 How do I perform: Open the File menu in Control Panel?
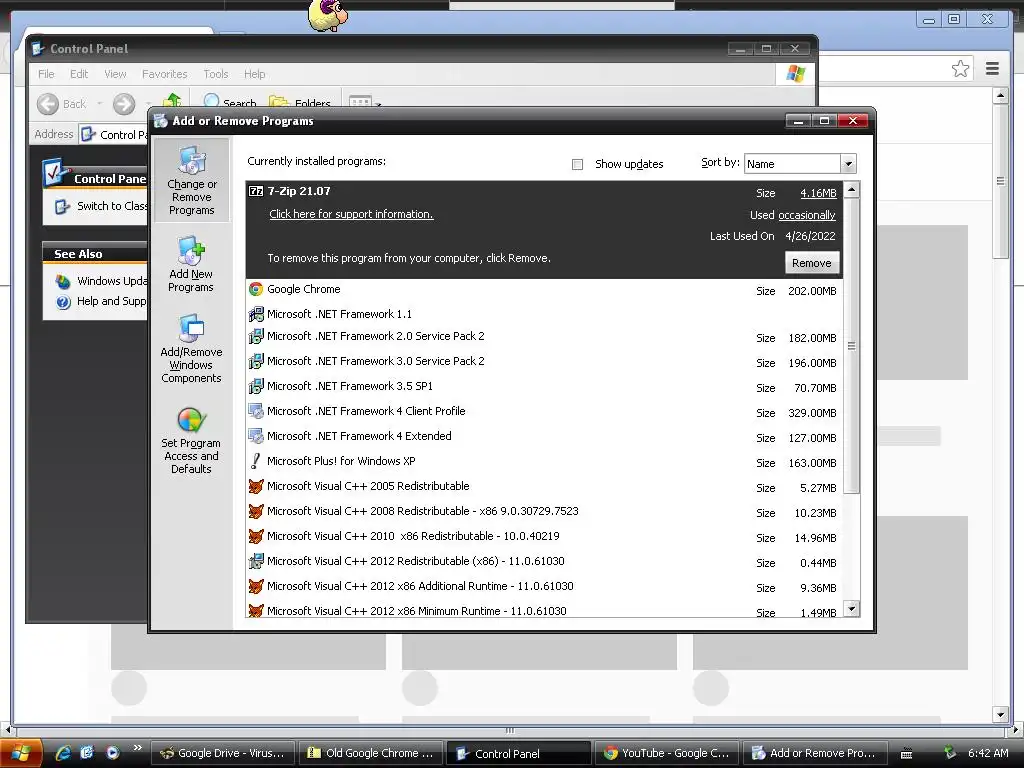(x=46, y=74)
